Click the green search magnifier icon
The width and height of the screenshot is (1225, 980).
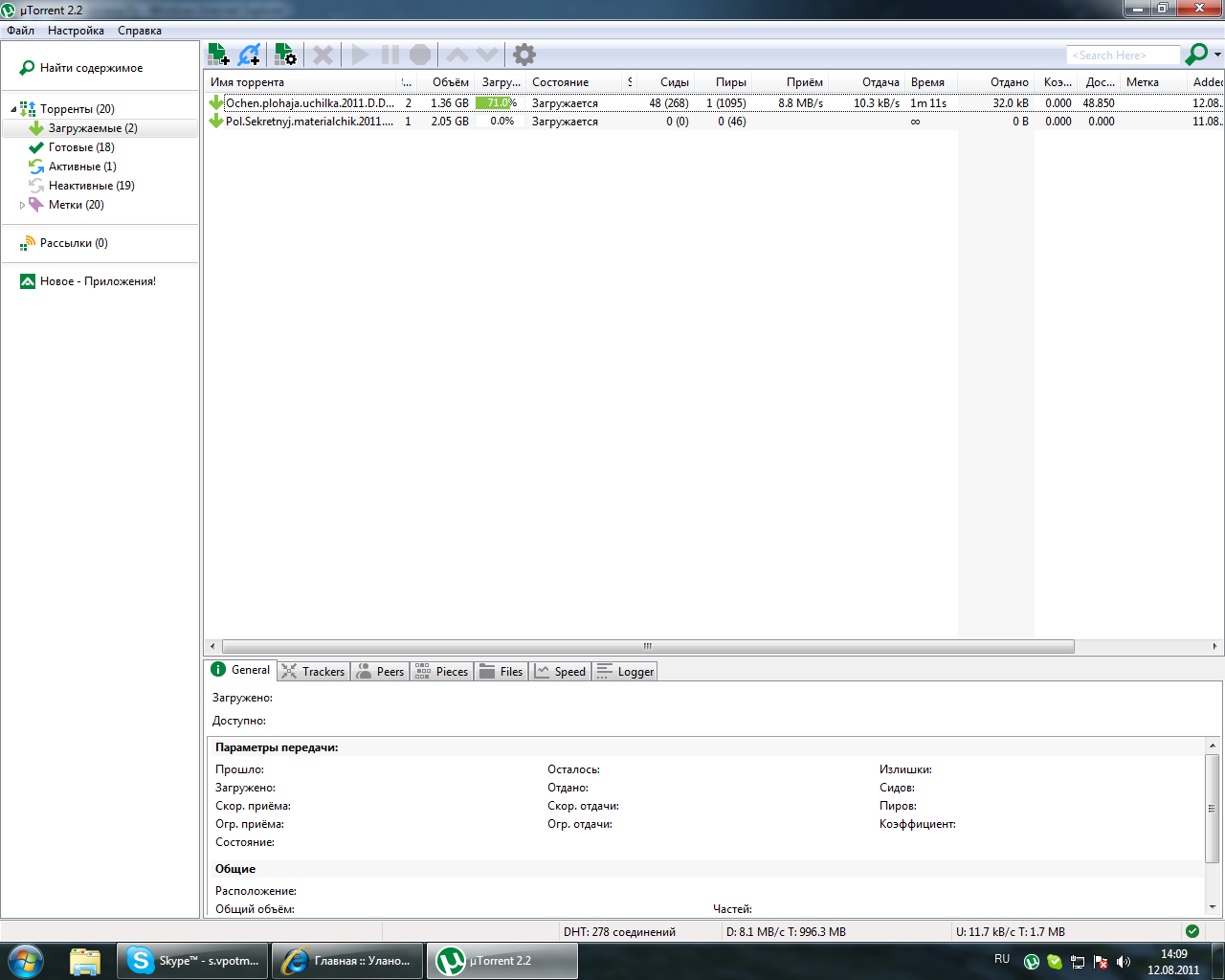(x=1195, y=55)
